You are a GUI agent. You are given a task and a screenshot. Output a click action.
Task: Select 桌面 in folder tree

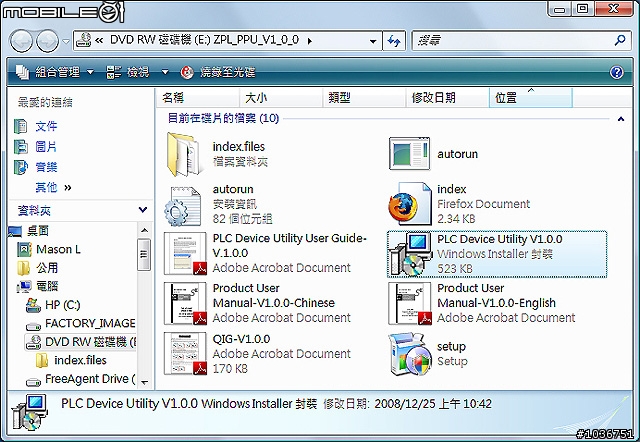(38, 231)
